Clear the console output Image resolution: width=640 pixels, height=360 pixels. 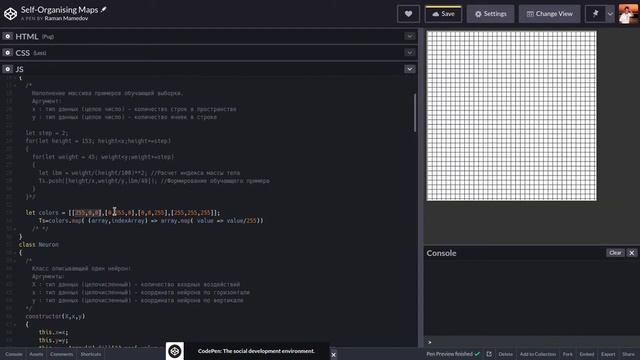[x=615, y=253]
